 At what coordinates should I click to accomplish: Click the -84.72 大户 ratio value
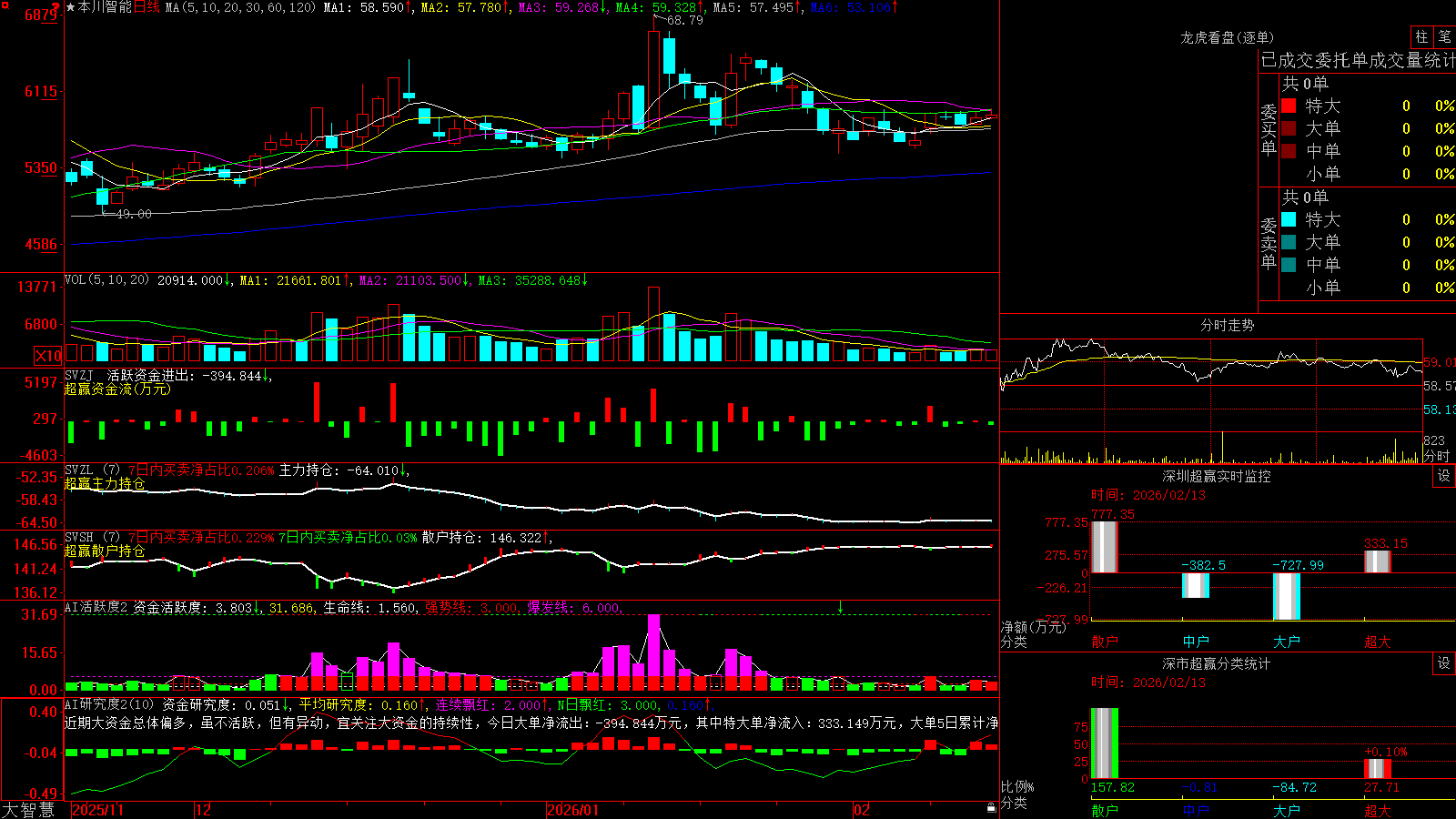pos(1294,787)
